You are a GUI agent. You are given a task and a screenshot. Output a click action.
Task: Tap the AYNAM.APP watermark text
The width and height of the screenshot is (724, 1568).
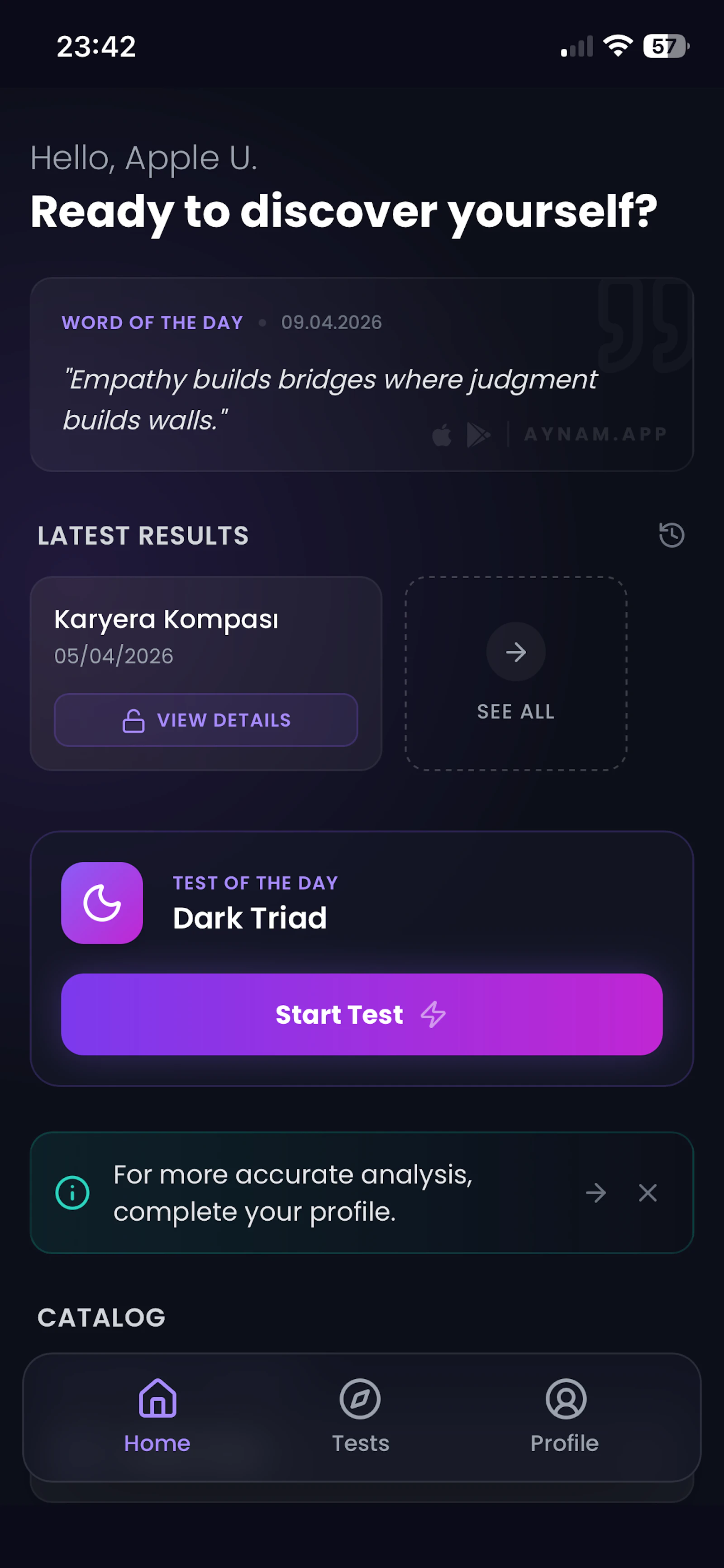click(595, 434)
